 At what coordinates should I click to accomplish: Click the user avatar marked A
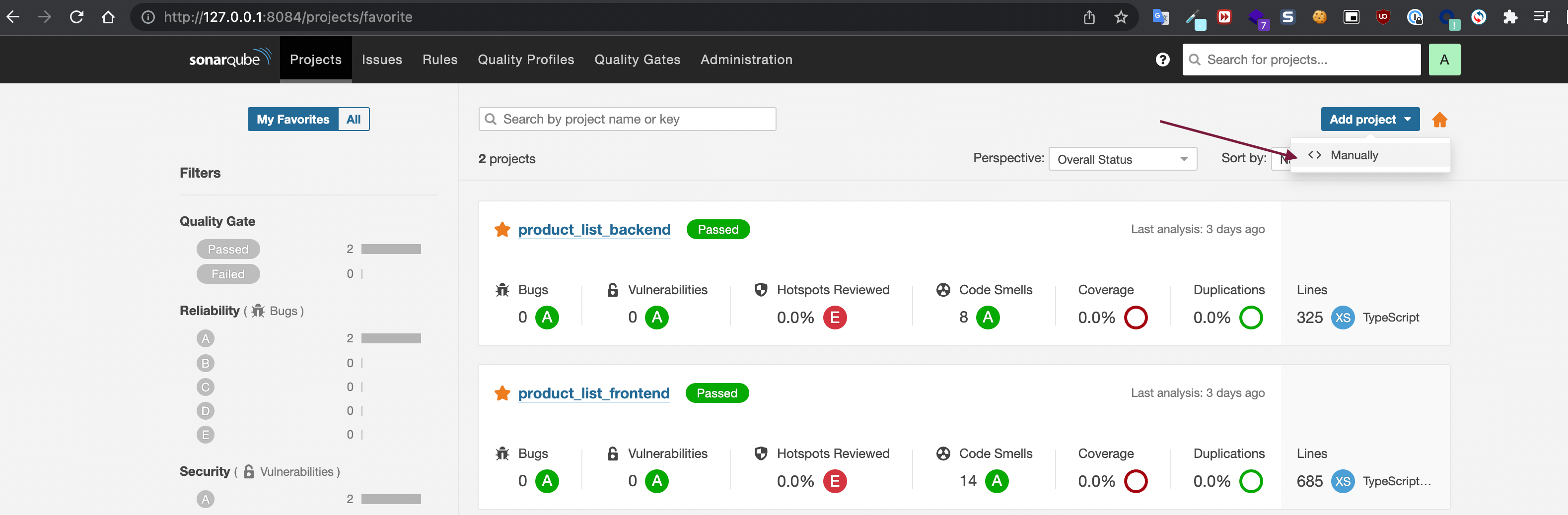(x=1444, y=59)
